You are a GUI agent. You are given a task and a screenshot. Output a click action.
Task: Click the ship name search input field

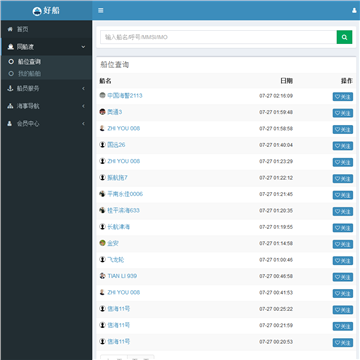[219, 37]
